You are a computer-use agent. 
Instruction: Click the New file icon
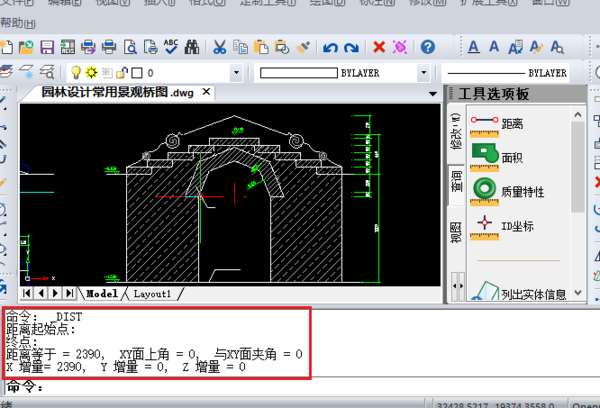[6, 47]
